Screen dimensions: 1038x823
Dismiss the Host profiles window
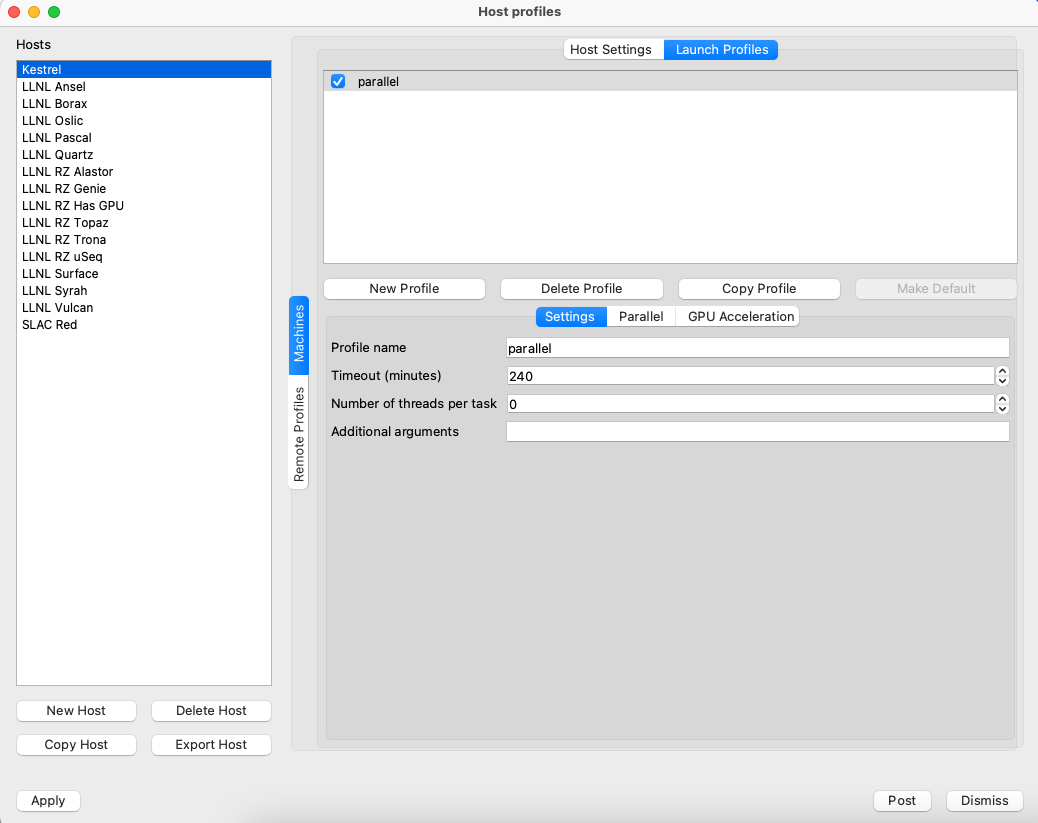pyautogui.click(x=984, y=800)
